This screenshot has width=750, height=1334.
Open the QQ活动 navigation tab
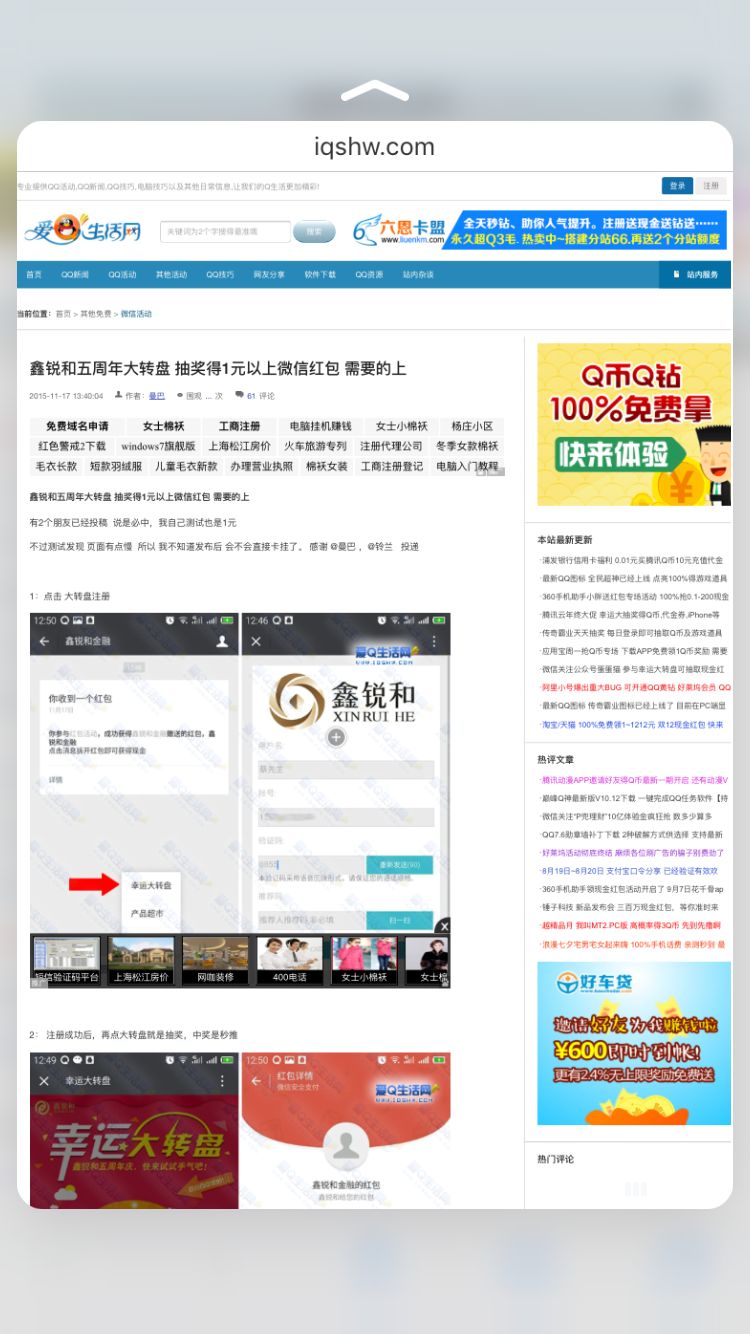pyautogui.click(x=122, y=274)
